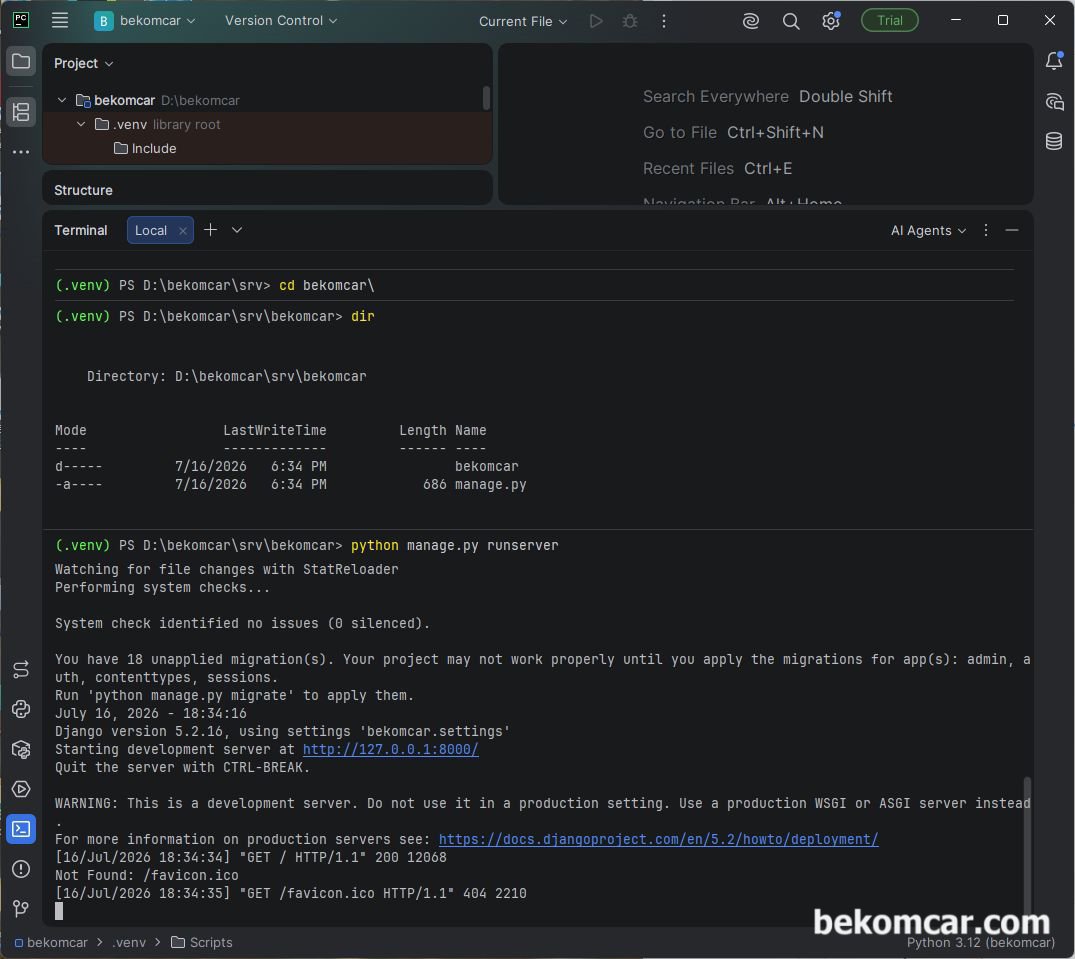Click 'manage.py' in dir listing

click(490, 485)
